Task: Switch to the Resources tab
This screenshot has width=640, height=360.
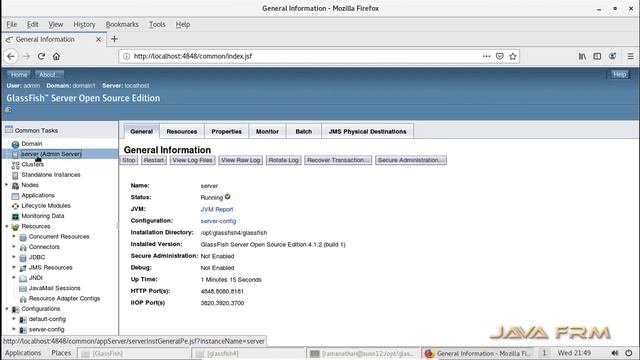Action: pyautogui.click(x=182, y=131)
